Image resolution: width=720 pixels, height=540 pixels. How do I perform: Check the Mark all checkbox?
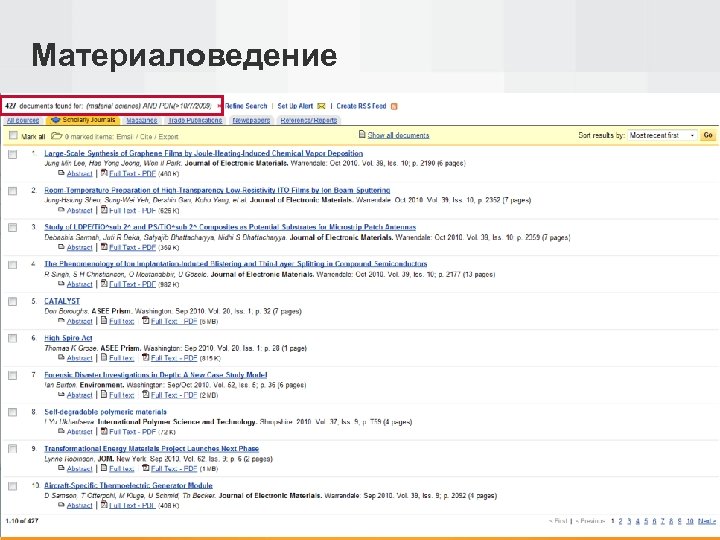click(x=13, y=135)
